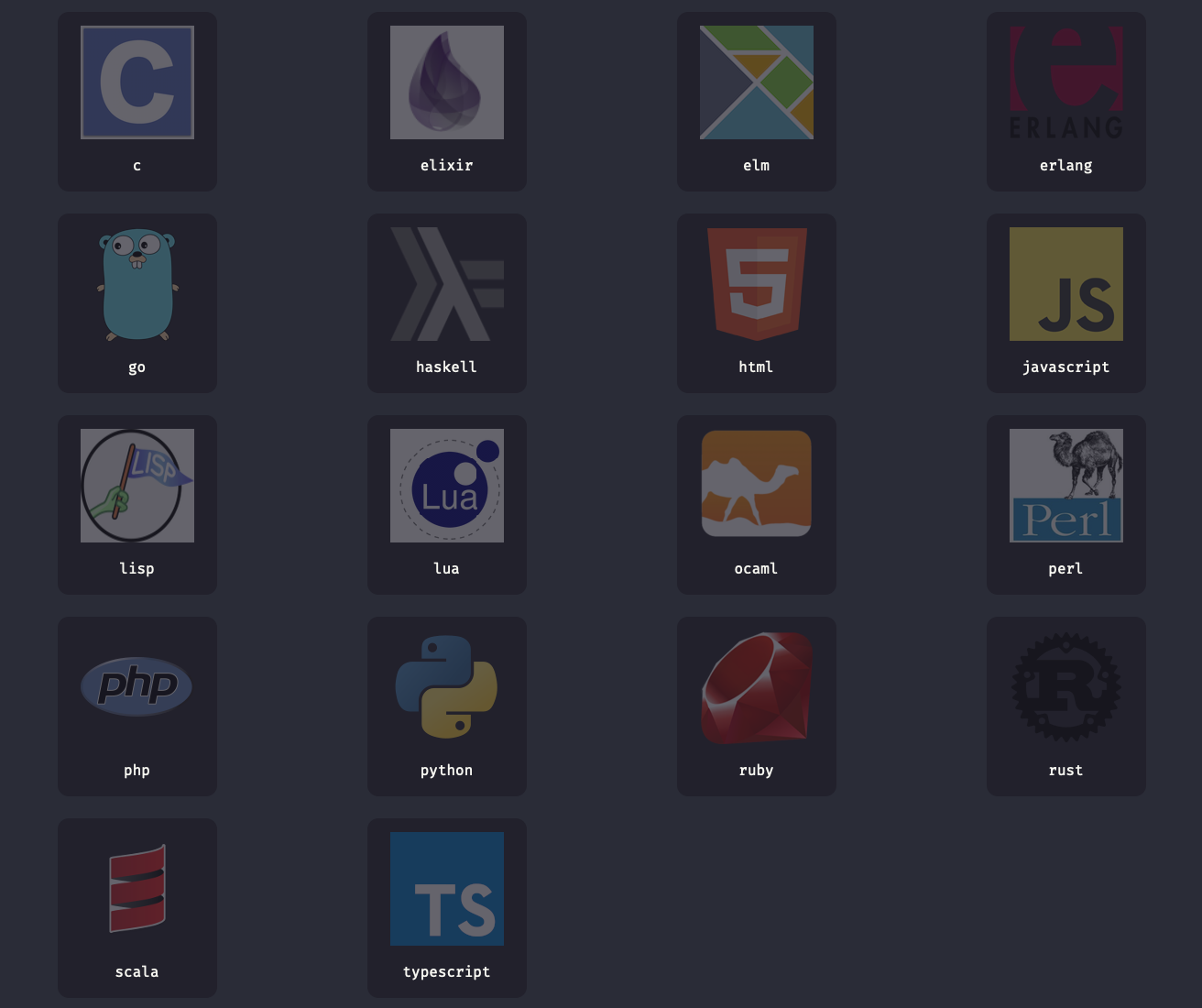Select the 'elixir' label
The height and width of the screenshot is (1008, 1202).
click(x=447, y=166)
